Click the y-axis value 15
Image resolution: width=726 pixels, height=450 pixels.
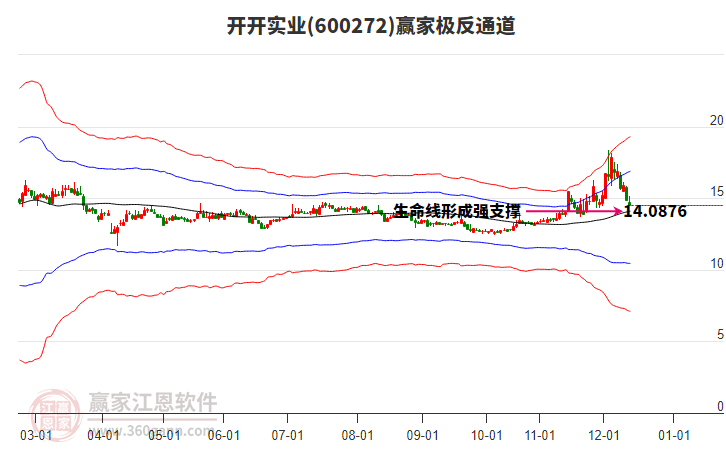point(716,192)
